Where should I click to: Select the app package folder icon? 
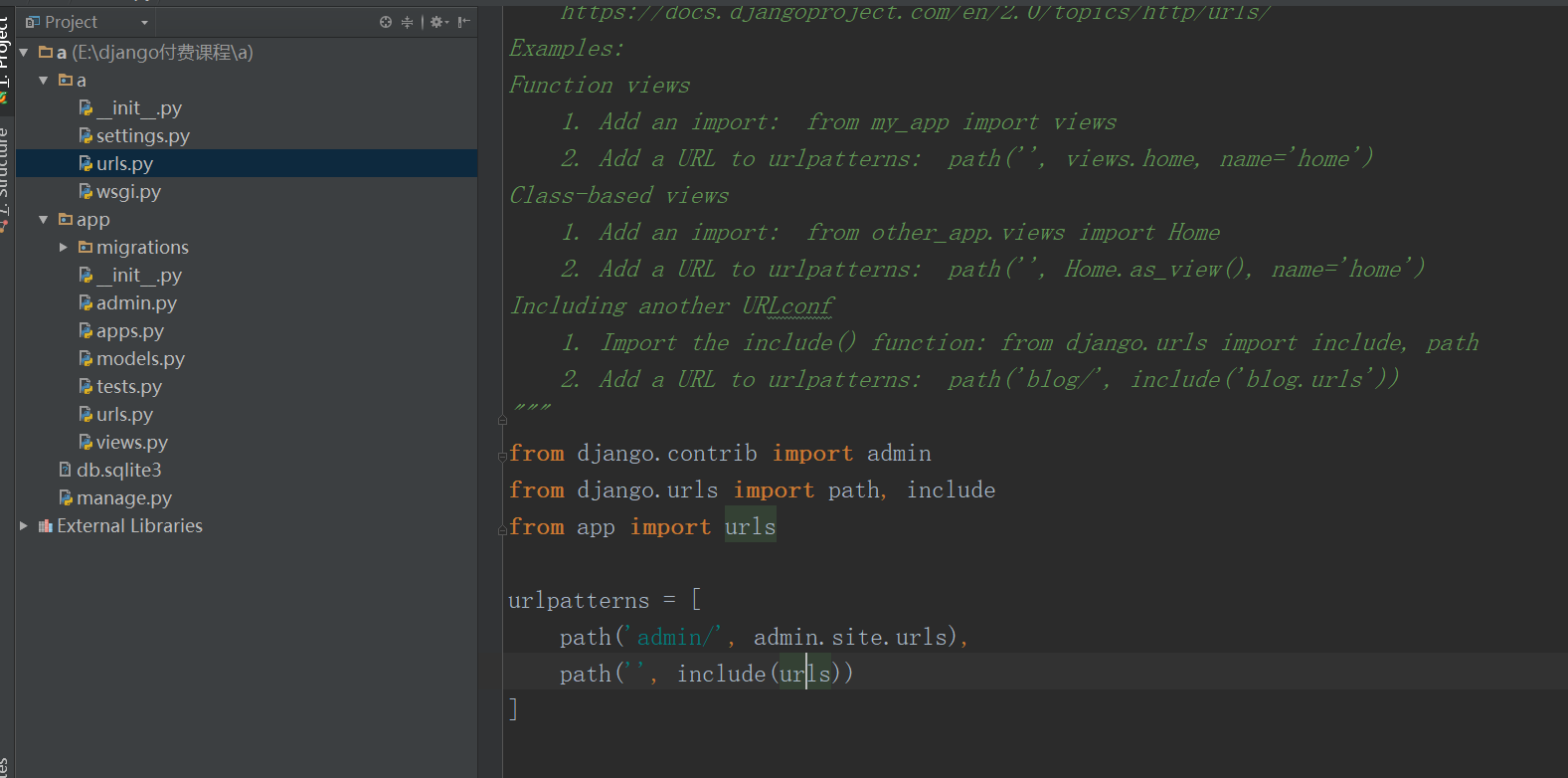pyautogui.click(x=66, y=219)
